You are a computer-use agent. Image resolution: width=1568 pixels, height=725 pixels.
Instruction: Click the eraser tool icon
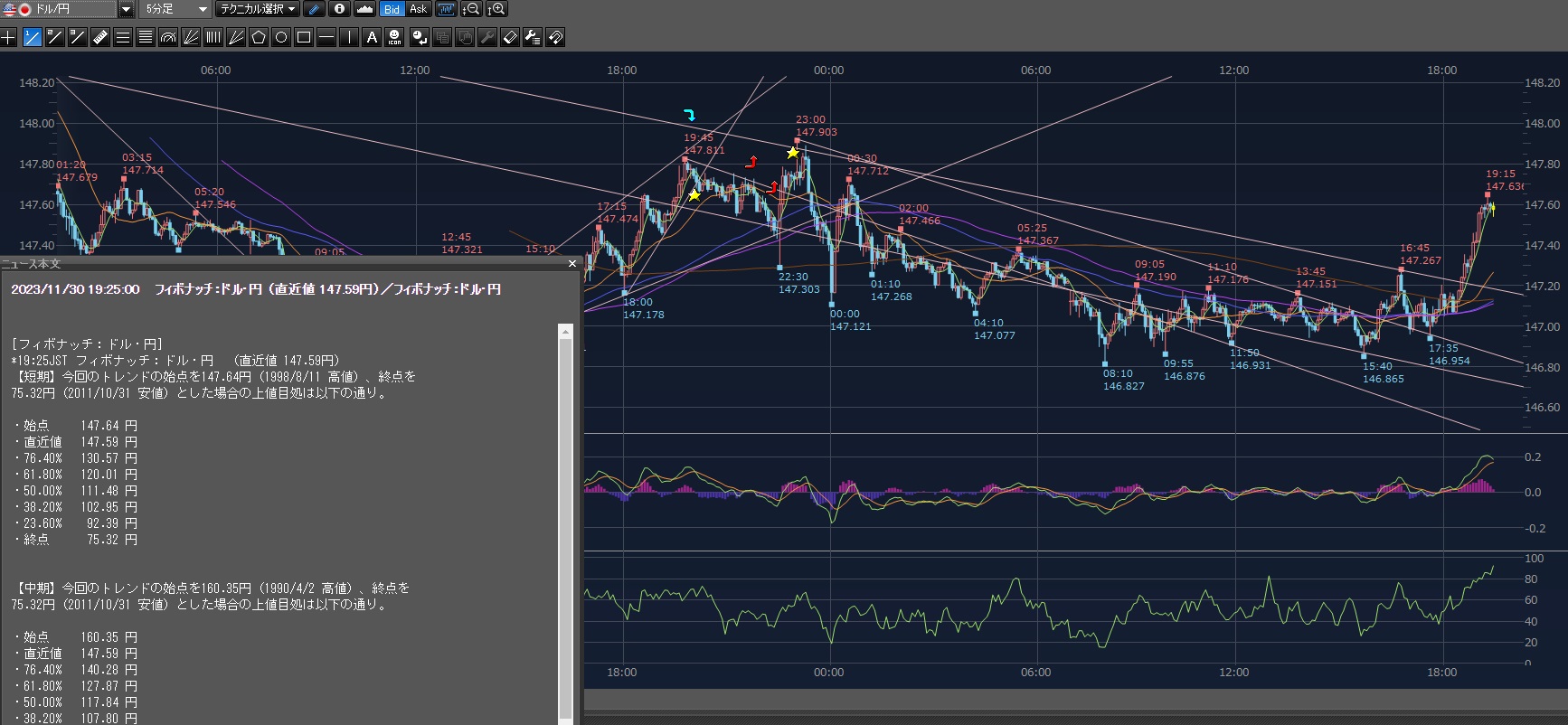510,37
